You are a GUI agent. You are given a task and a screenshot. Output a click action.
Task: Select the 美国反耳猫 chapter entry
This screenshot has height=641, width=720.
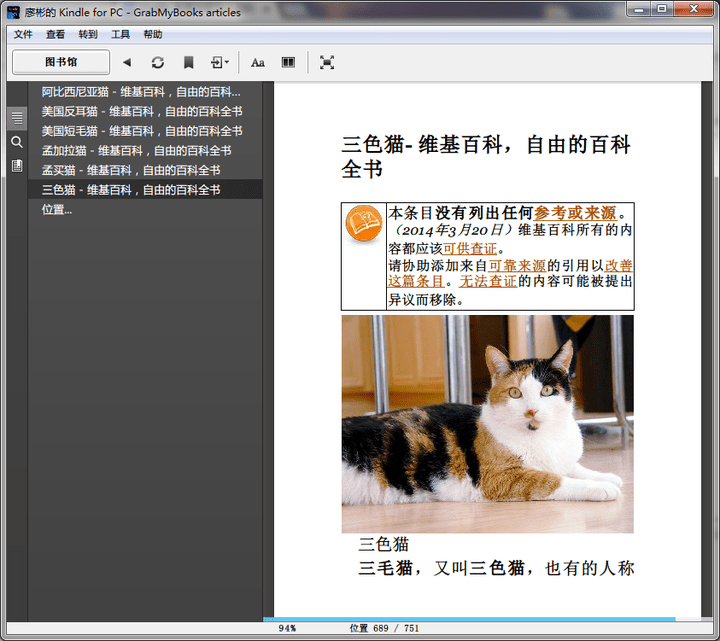[145, 112]
